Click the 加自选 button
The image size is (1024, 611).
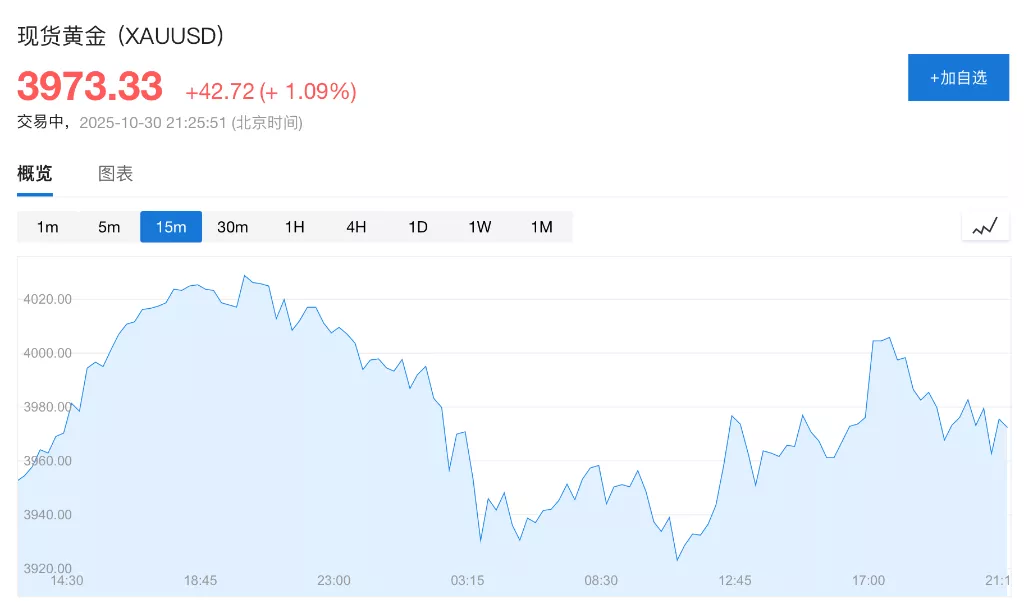pos(958,77)
